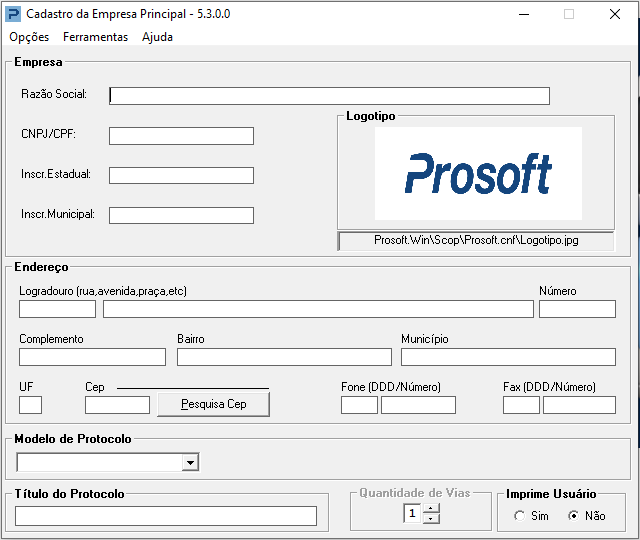Image resolution: width=640 pixels, height=540 pixels.
Task: Click the Fax number field
Action: pos(579,405)
